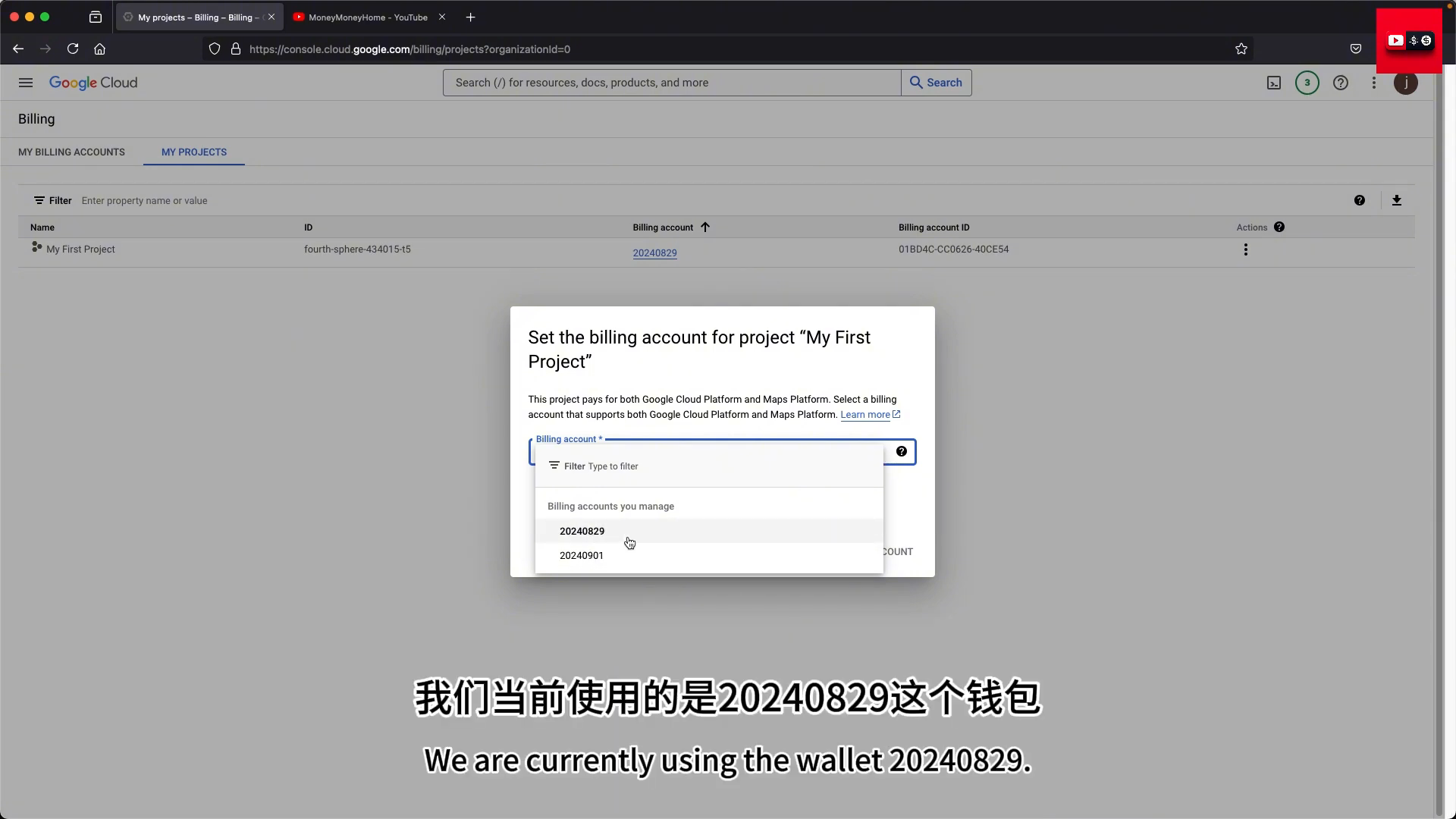Click the help icon beside the download icon
1456x819 pixels.
click(x=1360, y=200)
